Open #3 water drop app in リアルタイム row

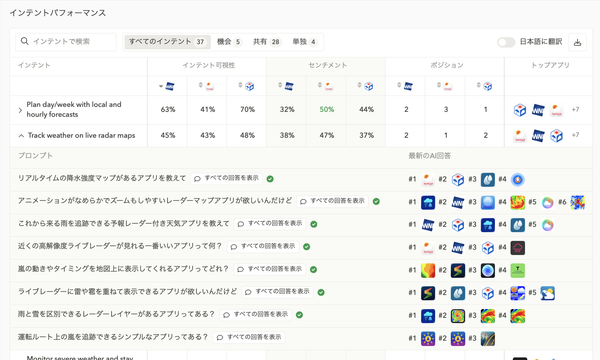pyautogui.click(x=488, y=179)
